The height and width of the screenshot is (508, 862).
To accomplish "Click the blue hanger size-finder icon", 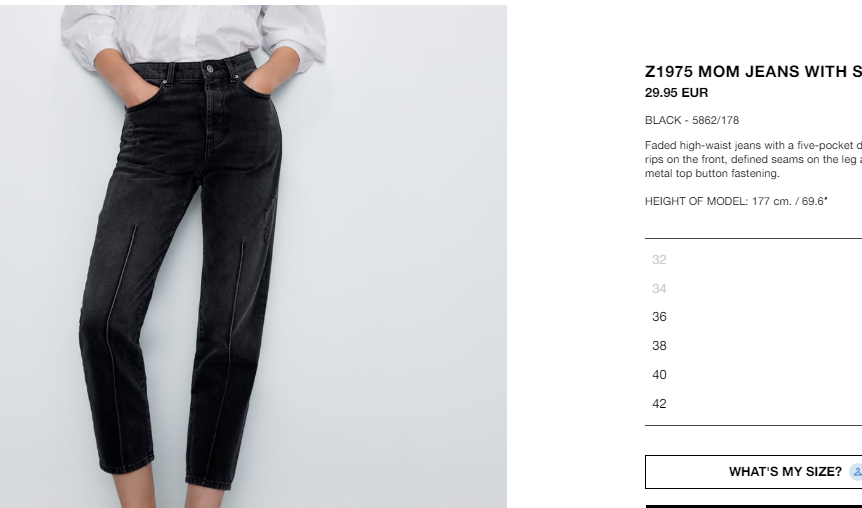I will coord(856,472).
